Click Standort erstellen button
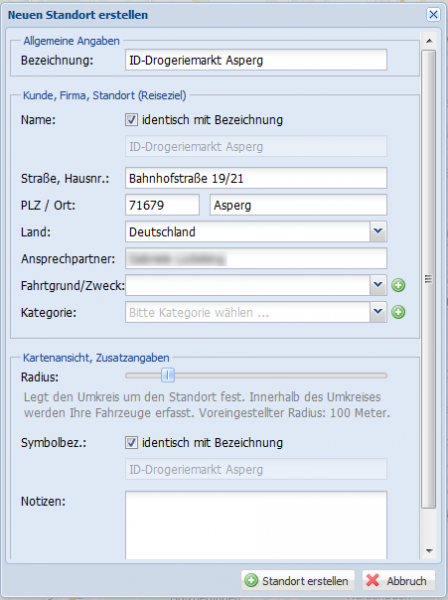The height and width of the screenshot is (600, 448). pyautogui.click(x=298, y=580)
